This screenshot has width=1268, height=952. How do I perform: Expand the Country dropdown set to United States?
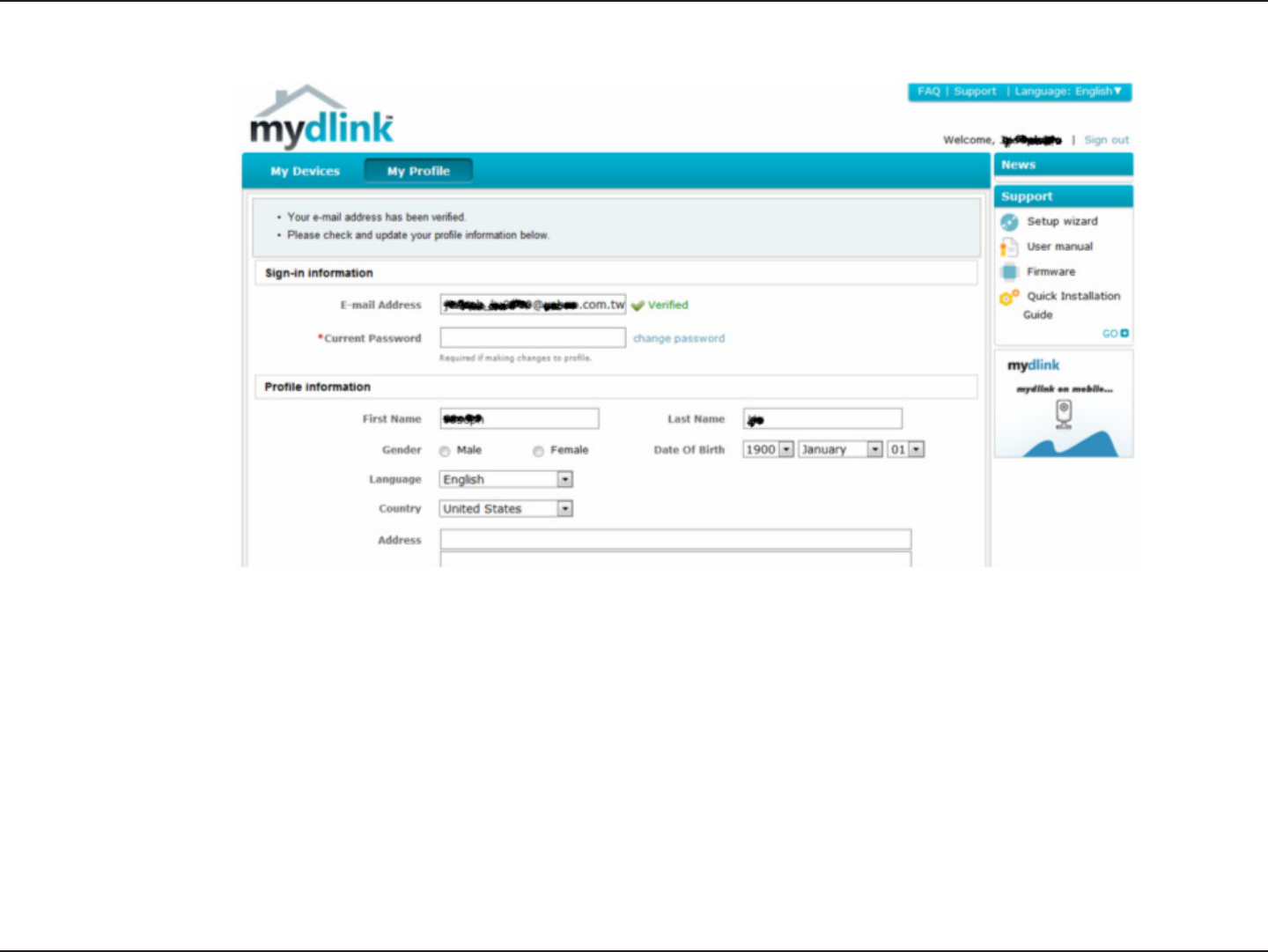(x=506, y=509)
